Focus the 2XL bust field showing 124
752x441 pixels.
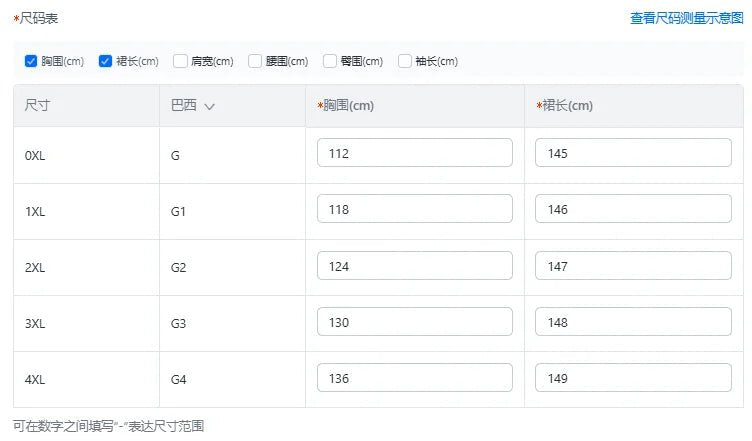415,266
